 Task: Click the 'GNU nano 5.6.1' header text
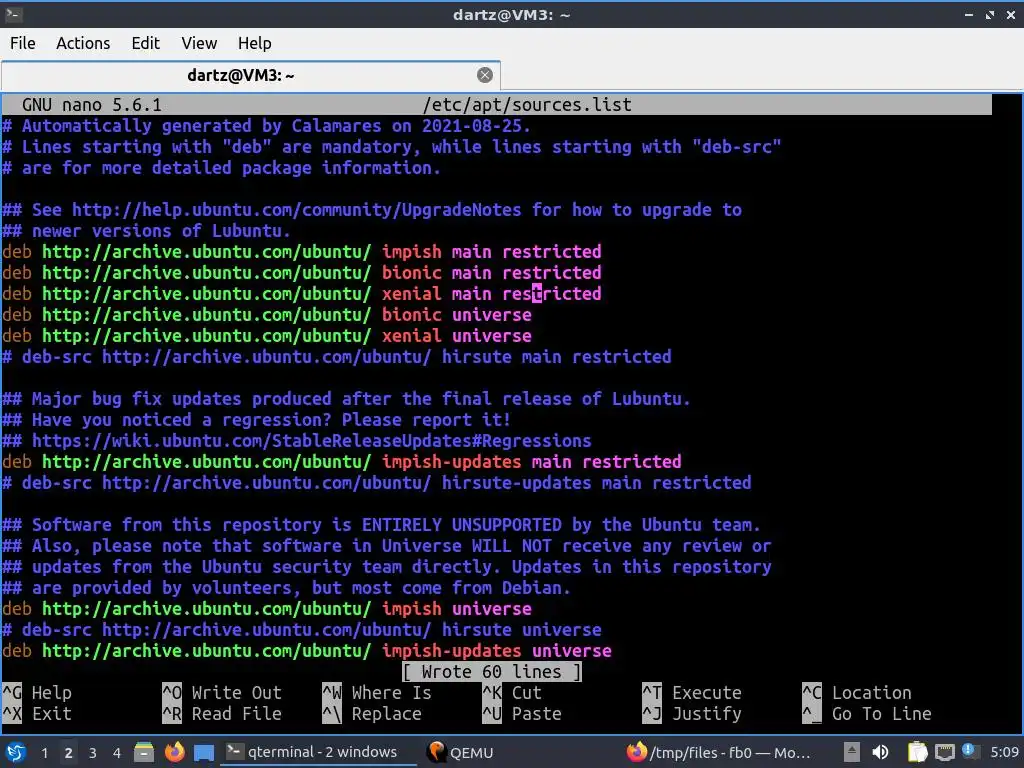pyautogui.click(x=91, y=104)
